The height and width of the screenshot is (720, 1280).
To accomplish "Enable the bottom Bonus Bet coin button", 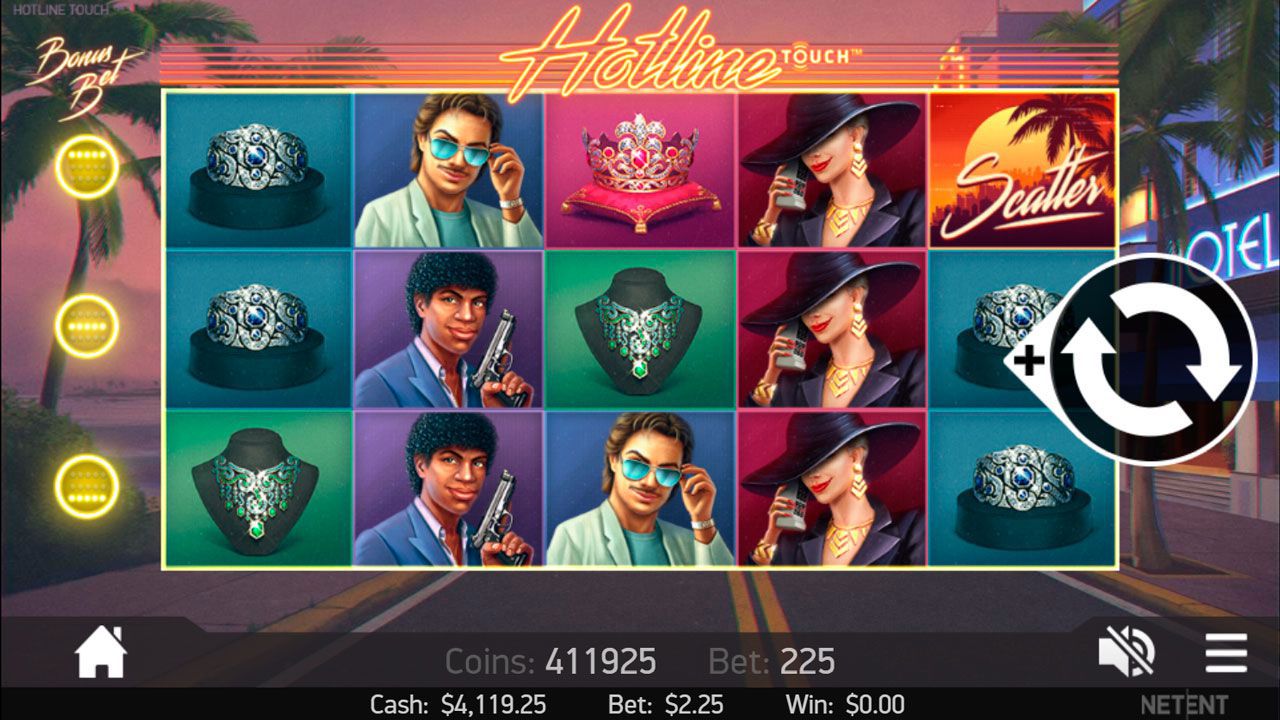I will point(87,486).
